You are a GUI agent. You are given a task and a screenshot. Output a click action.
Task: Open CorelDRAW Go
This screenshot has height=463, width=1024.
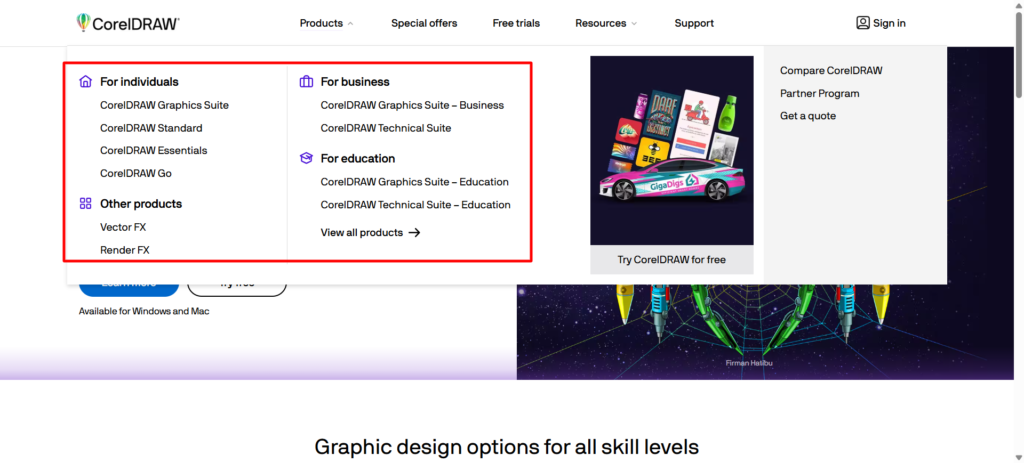pyautogui.click(x=136, y=173)
